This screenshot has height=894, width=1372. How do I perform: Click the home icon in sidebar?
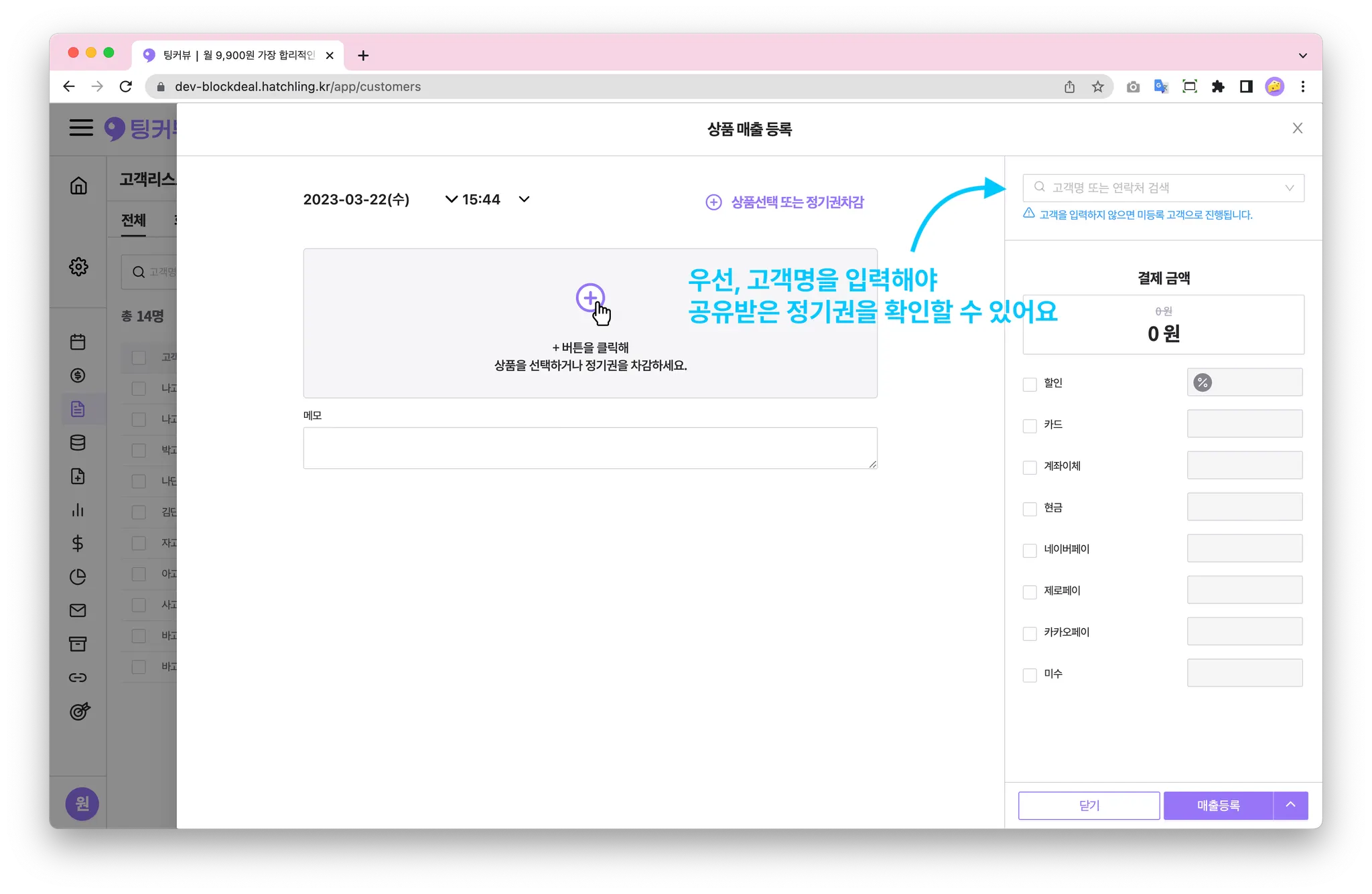pos(78,185)
